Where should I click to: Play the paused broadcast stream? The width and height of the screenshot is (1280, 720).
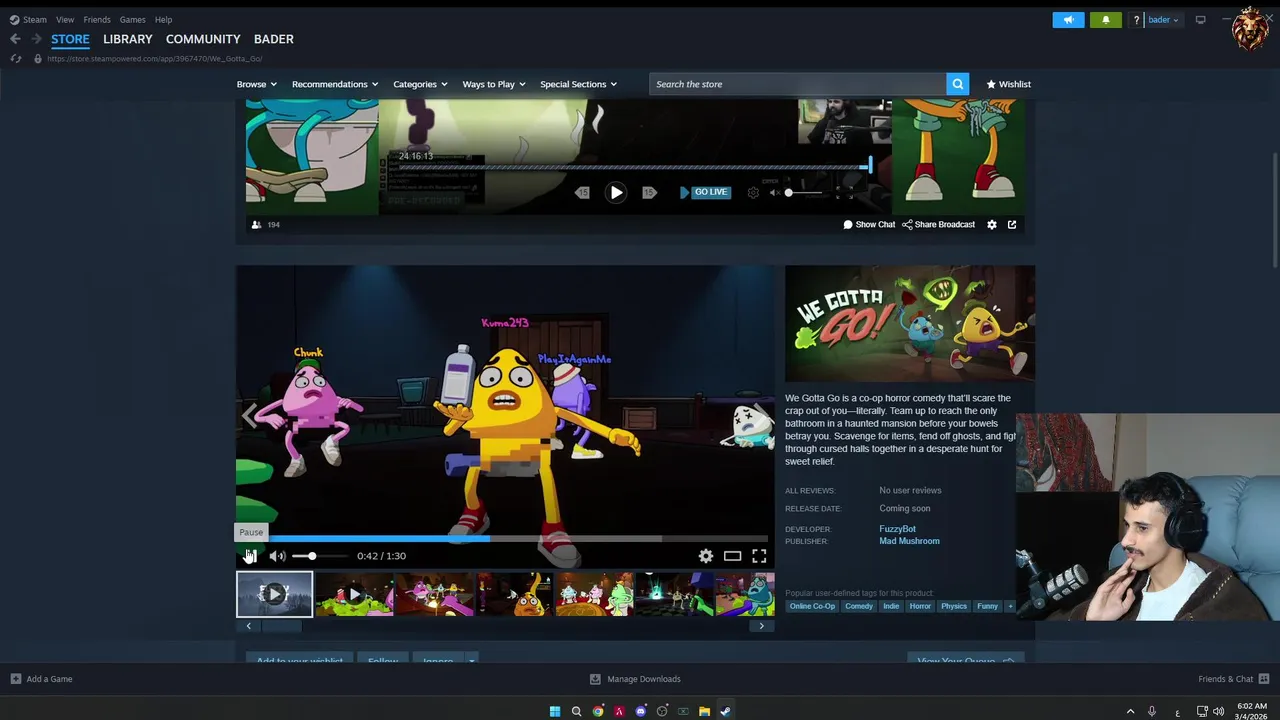[616, 192]
